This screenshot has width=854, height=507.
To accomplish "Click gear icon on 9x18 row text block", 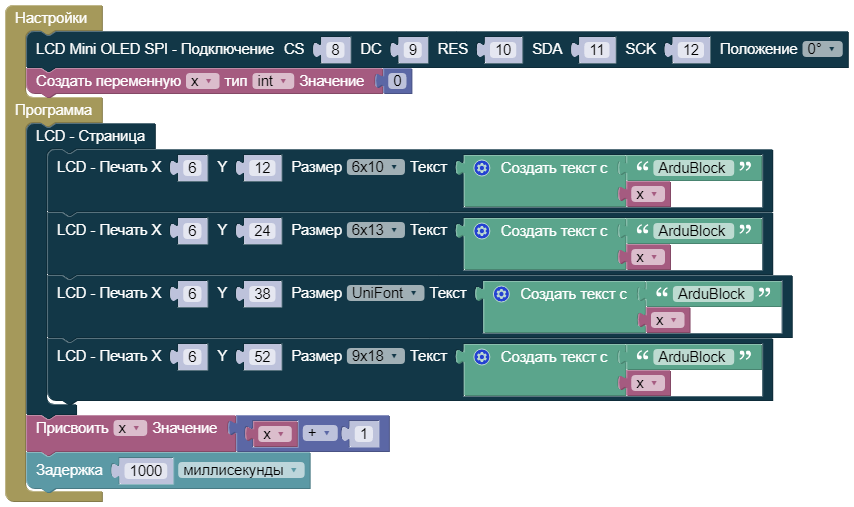I will point(482,357).
